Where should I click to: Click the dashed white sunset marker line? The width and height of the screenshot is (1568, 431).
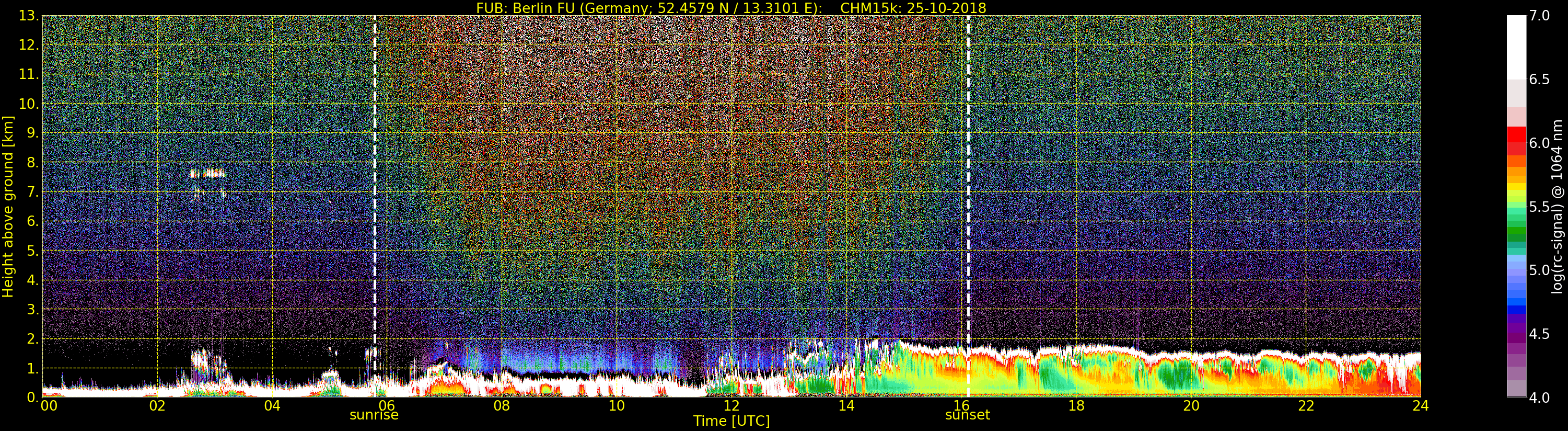click(x=968, y=206)
